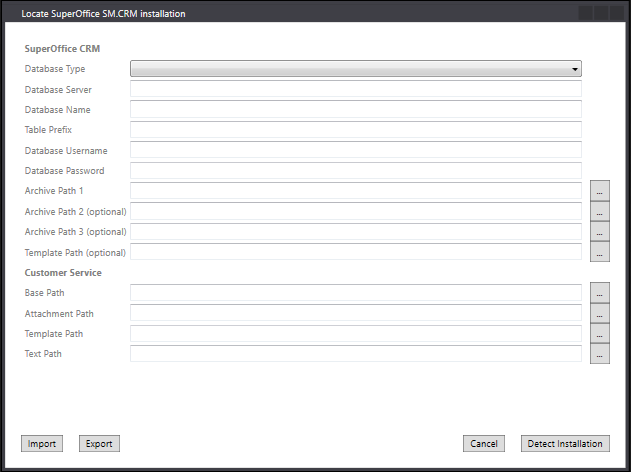Cancel the locate installation dialog
631x472 pixels.
click(484, 443)
